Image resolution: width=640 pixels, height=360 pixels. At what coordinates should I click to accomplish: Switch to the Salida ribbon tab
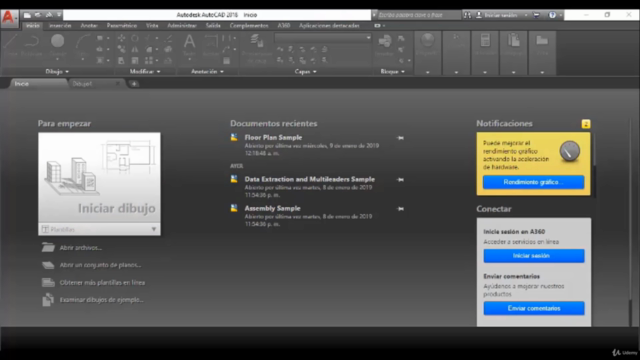point(213,25)
